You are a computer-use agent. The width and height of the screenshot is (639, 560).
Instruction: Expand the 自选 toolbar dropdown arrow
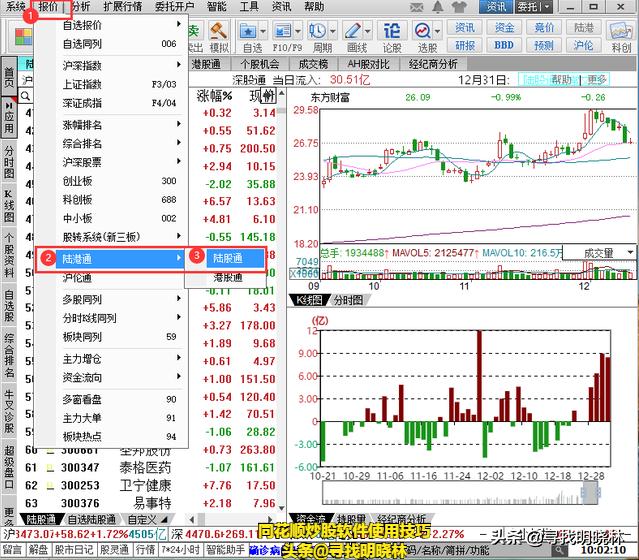tap(263, 31)
